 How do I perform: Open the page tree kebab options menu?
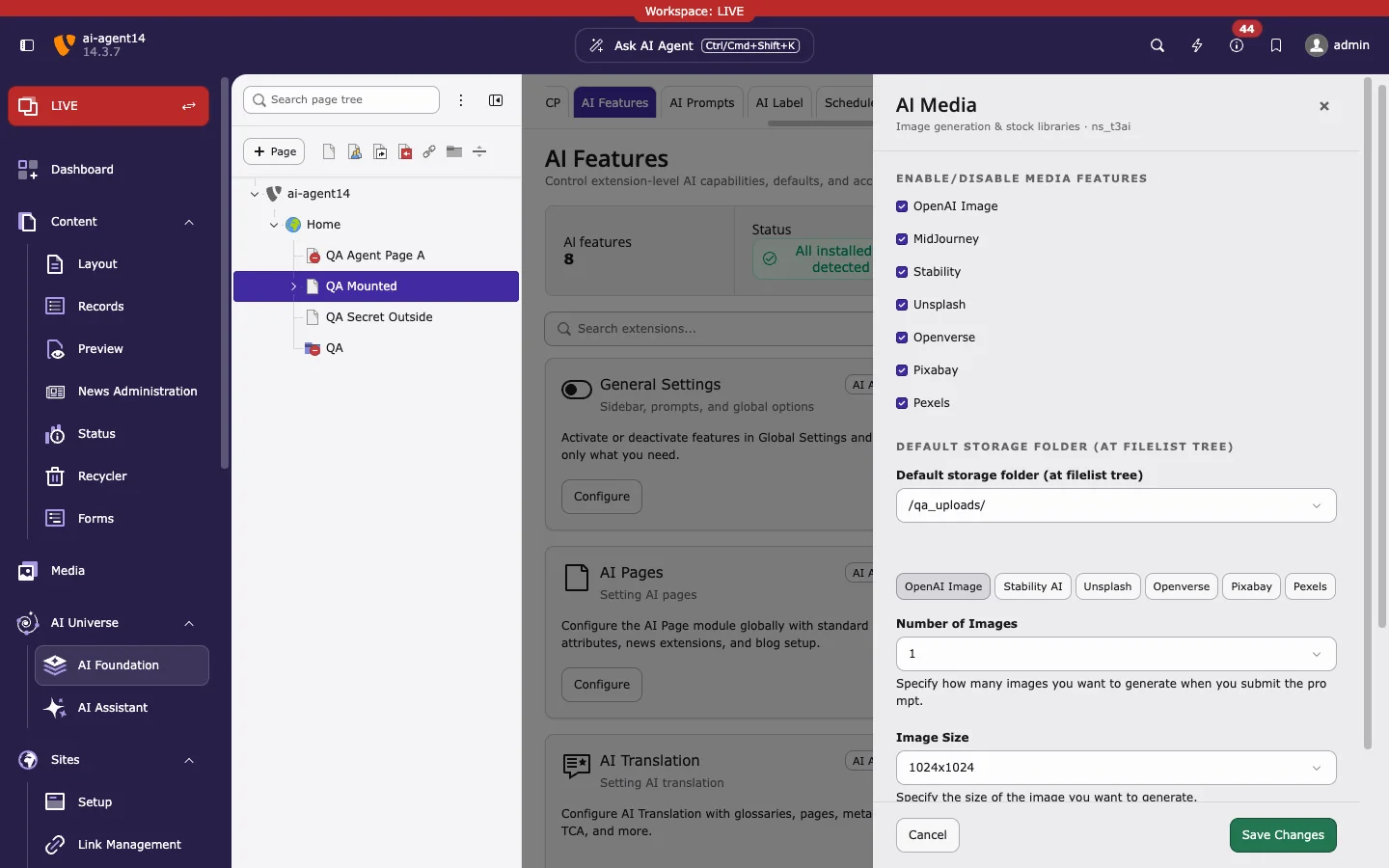461,100
